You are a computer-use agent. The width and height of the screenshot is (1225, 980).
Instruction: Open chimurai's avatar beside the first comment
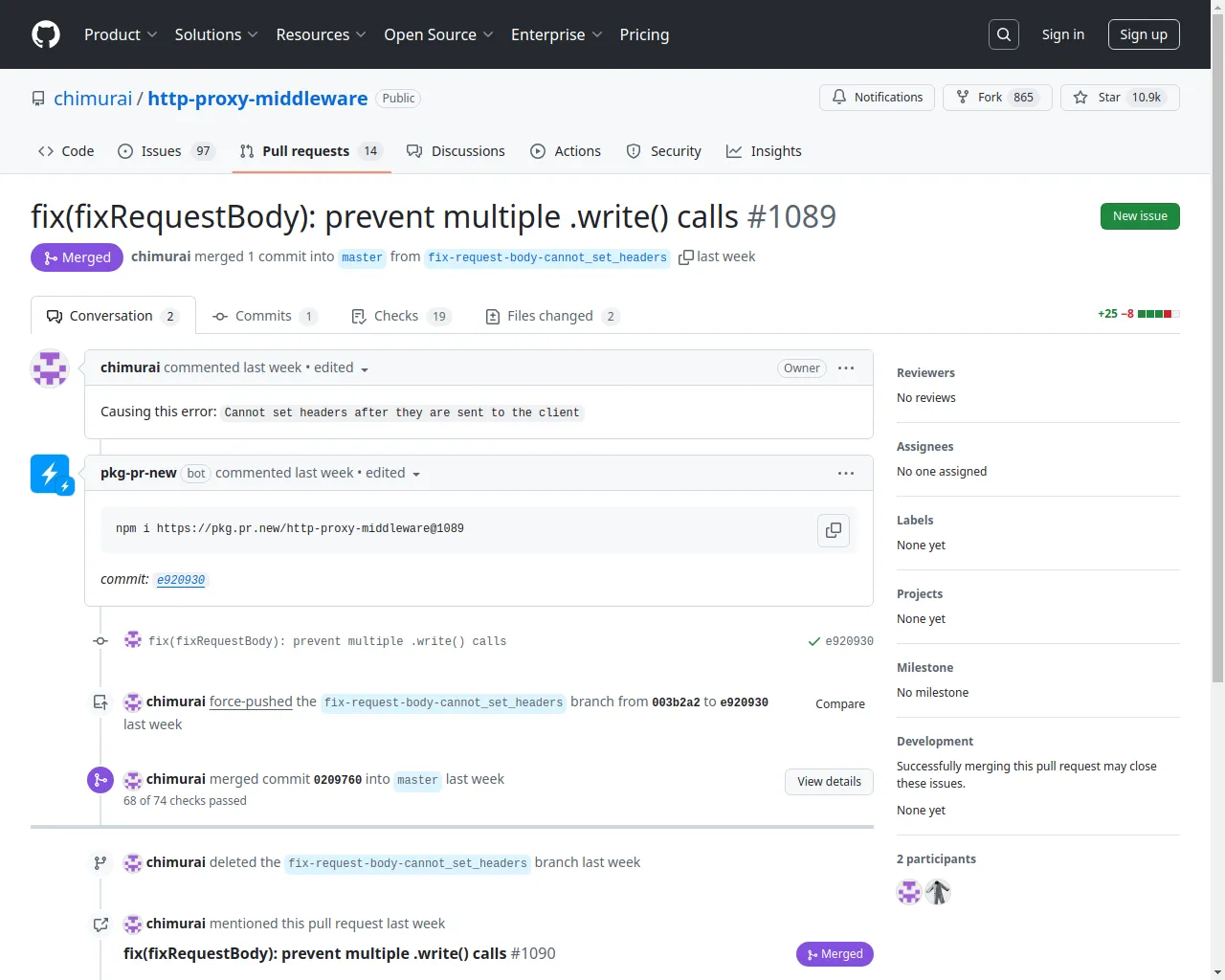[x=50, y=368]
